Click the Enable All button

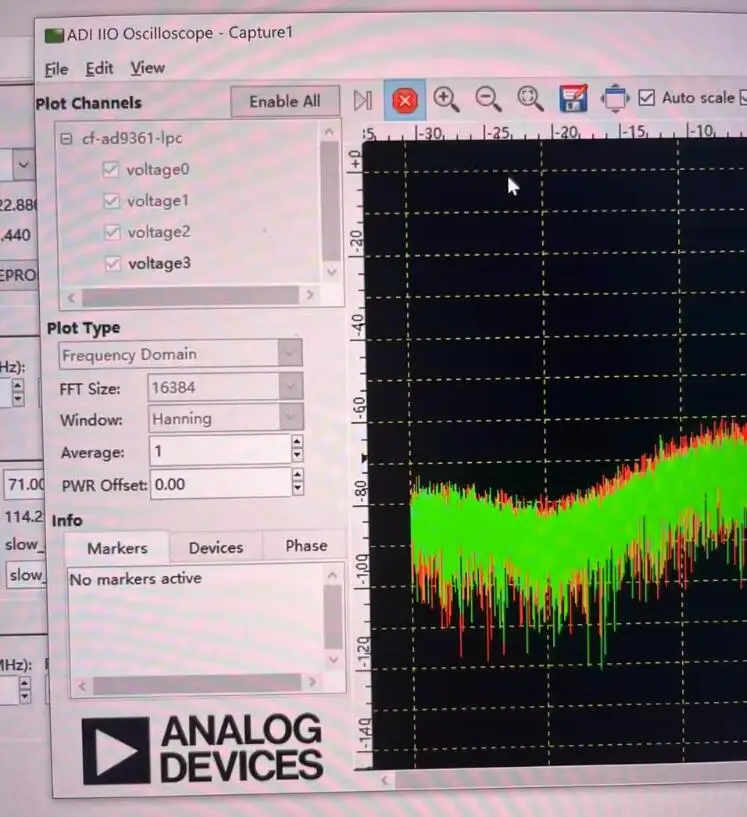285,102
